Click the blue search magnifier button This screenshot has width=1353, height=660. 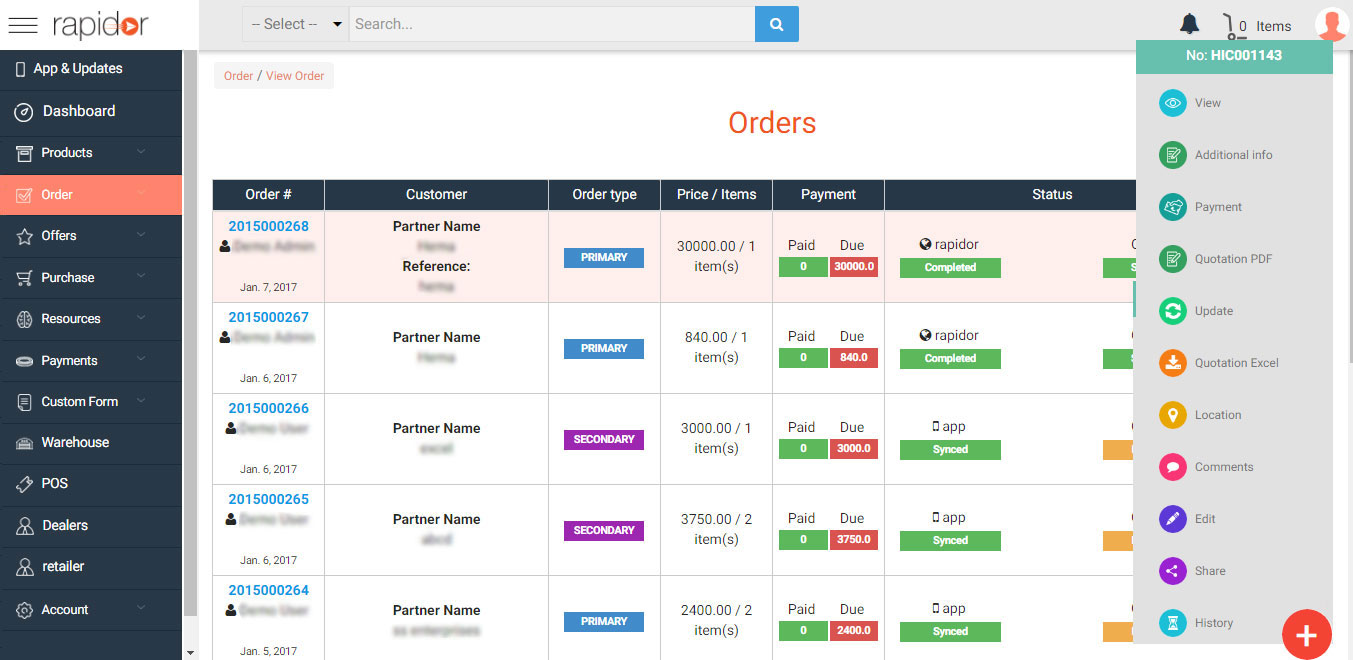(776, 24)
